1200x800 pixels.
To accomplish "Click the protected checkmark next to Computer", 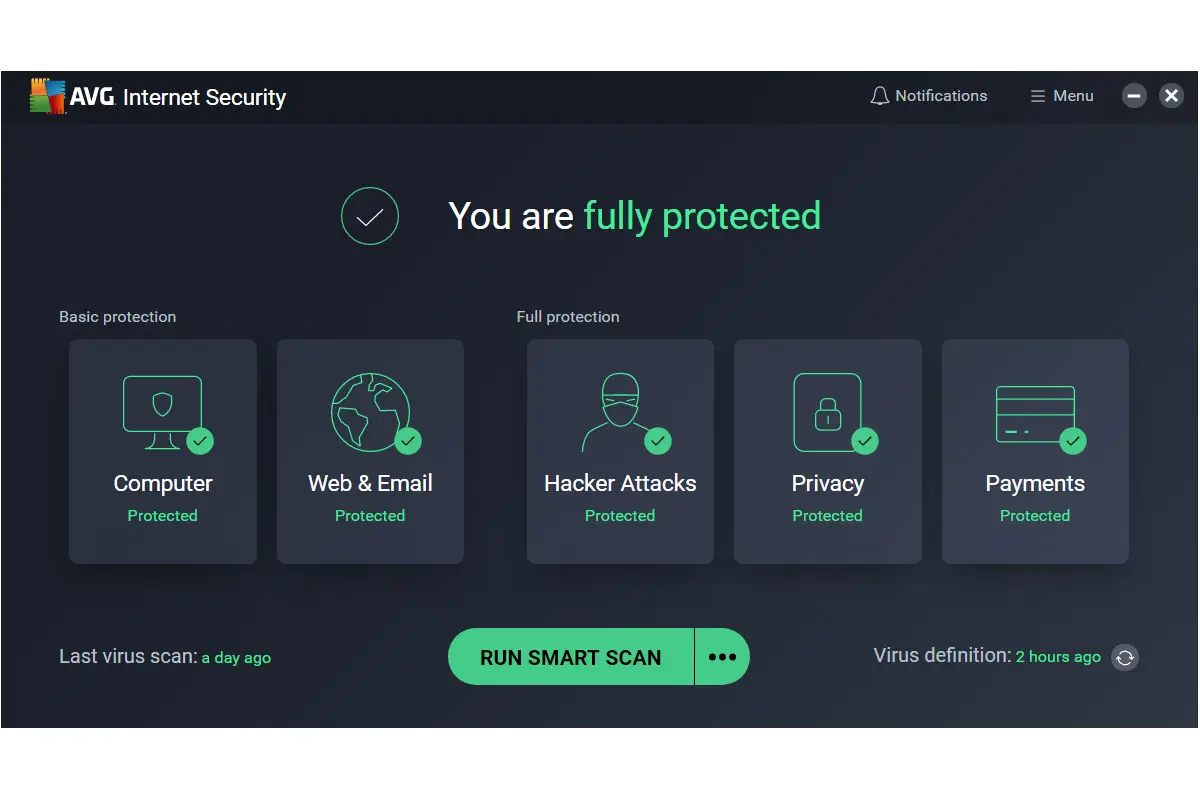I will click(200, 441).
